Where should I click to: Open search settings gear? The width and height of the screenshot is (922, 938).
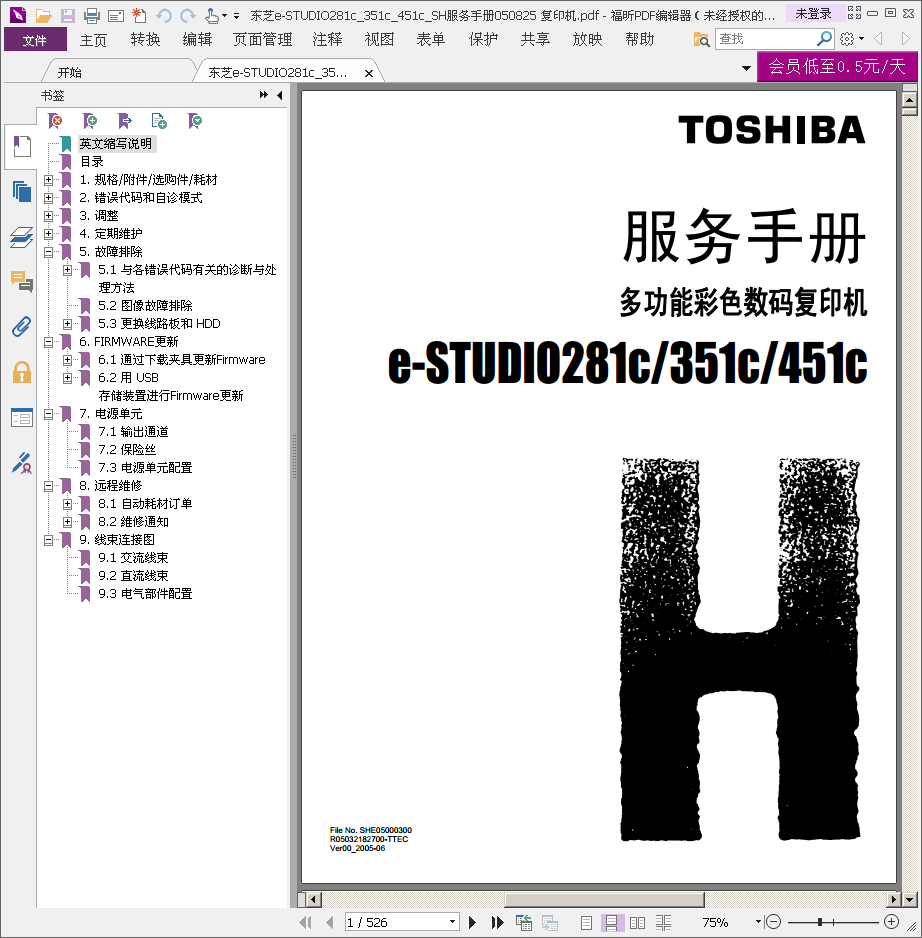847,39
